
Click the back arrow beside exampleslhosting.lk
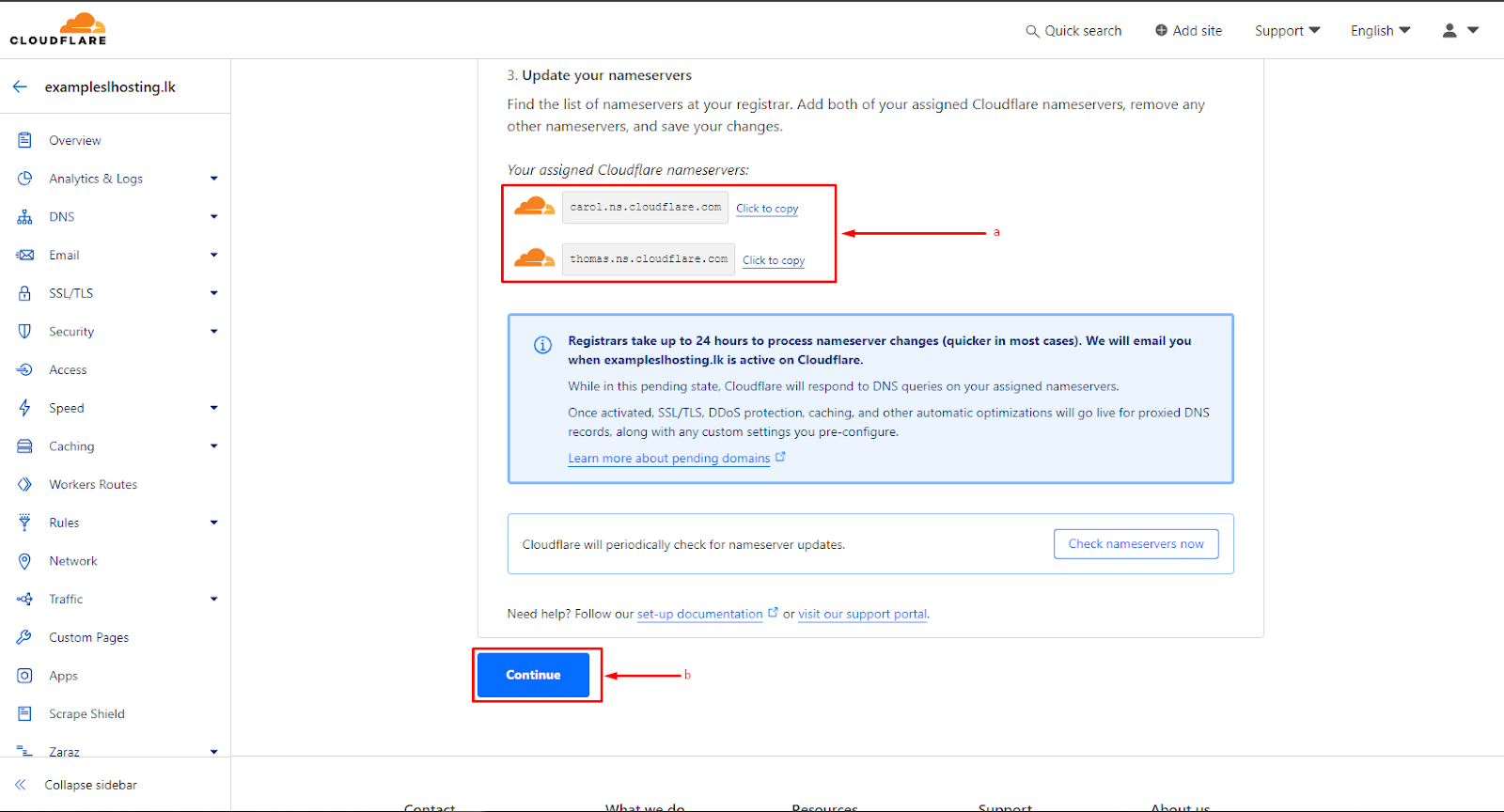pyautogui.click(x=20, y=86)
